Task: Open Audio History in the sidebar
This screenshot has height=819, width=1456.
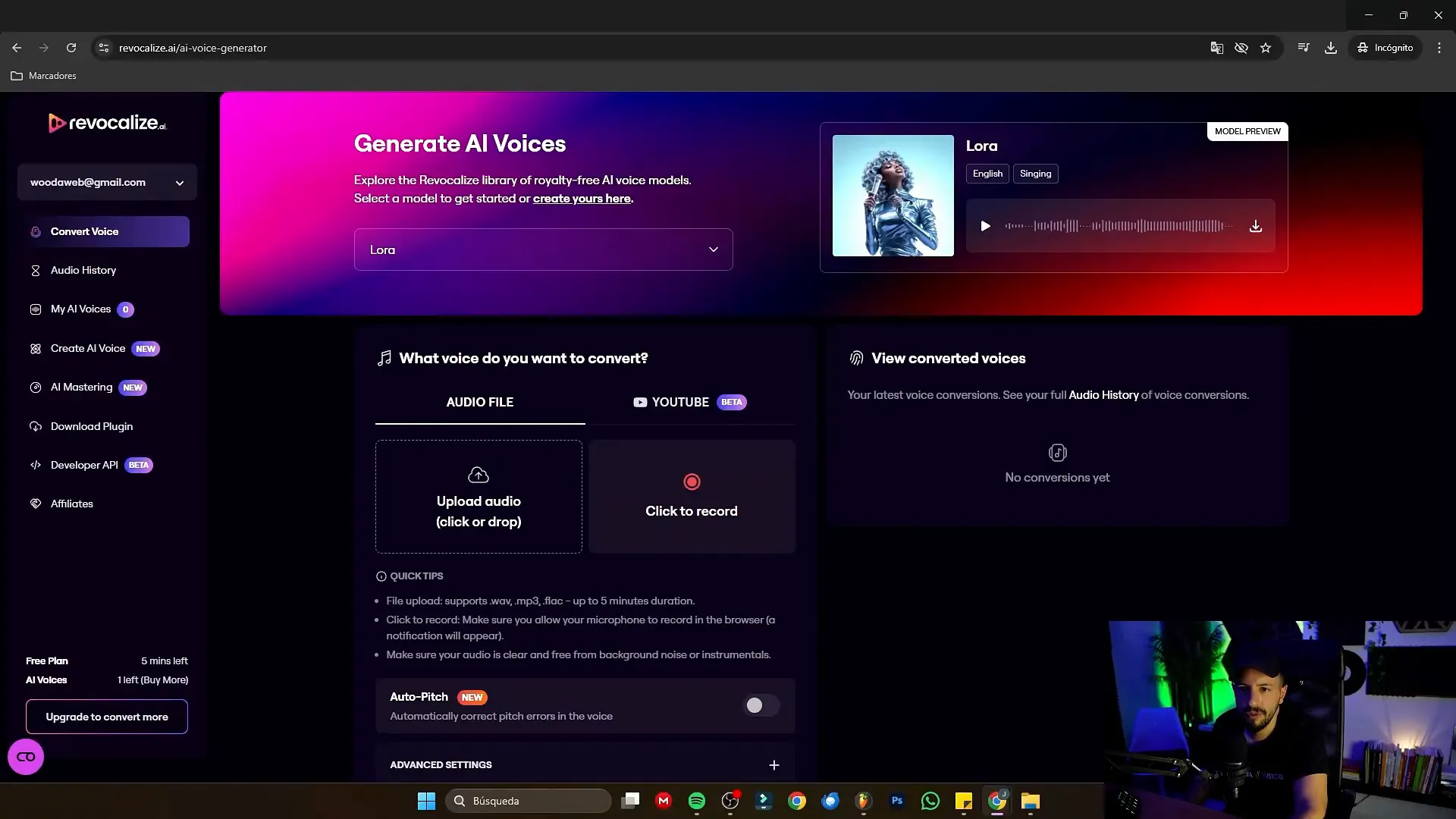Action: (83, 270)
